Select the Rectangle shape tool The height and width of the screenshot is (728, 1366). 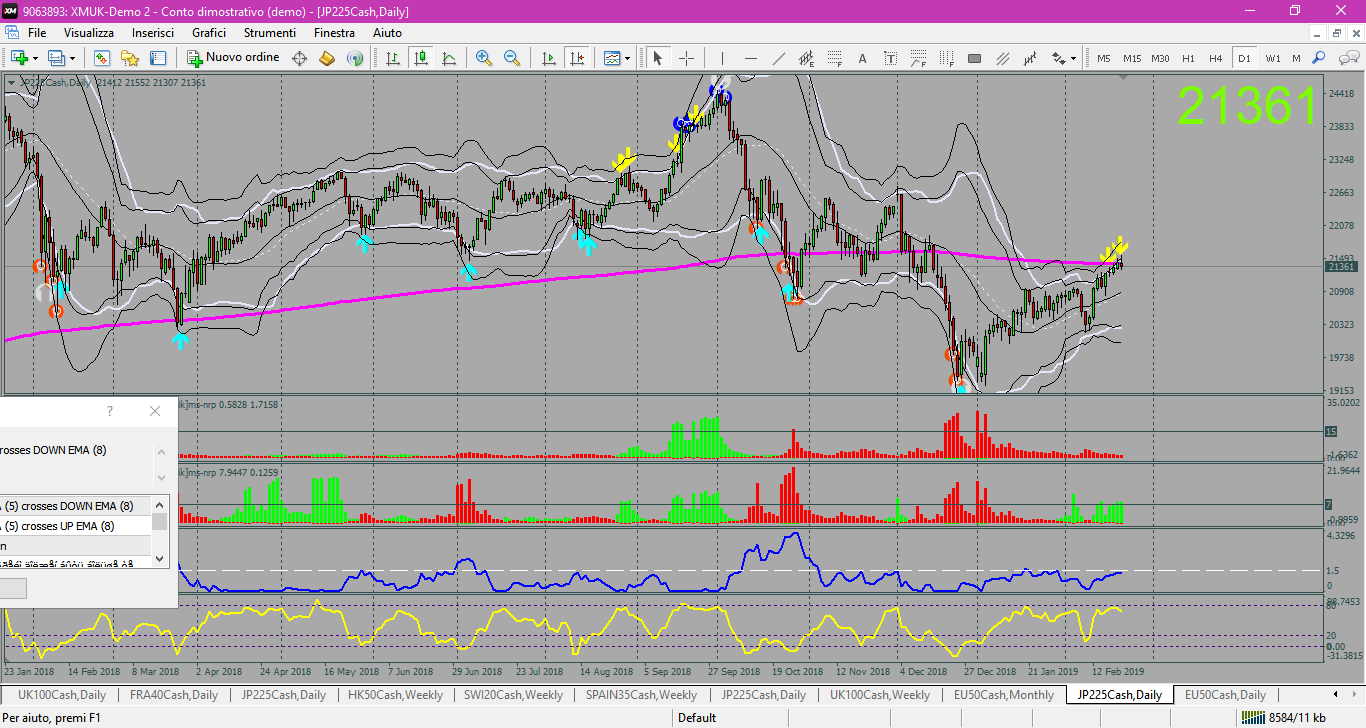click(974, 58)
